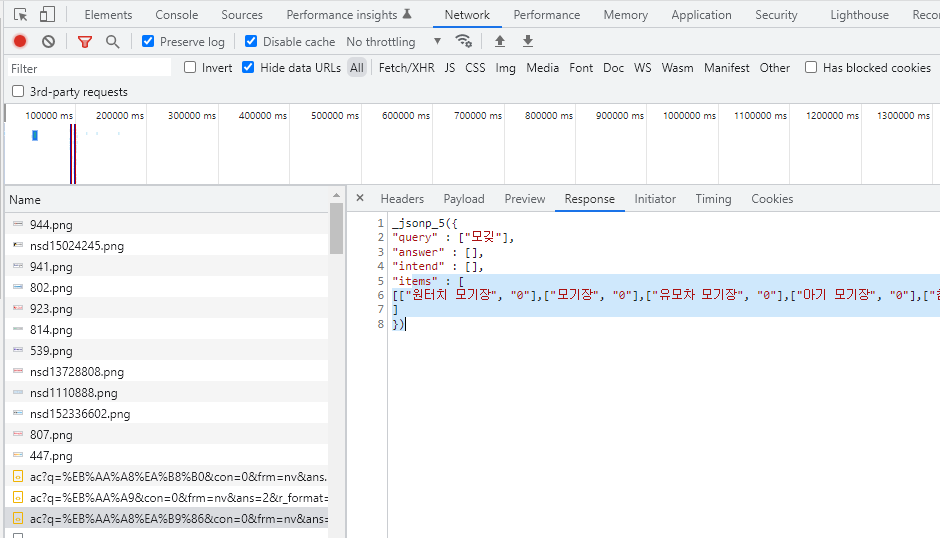Viewport: 940px width, 538px height.
Task: Filter by Wasm requests
Action: [677, 68]
